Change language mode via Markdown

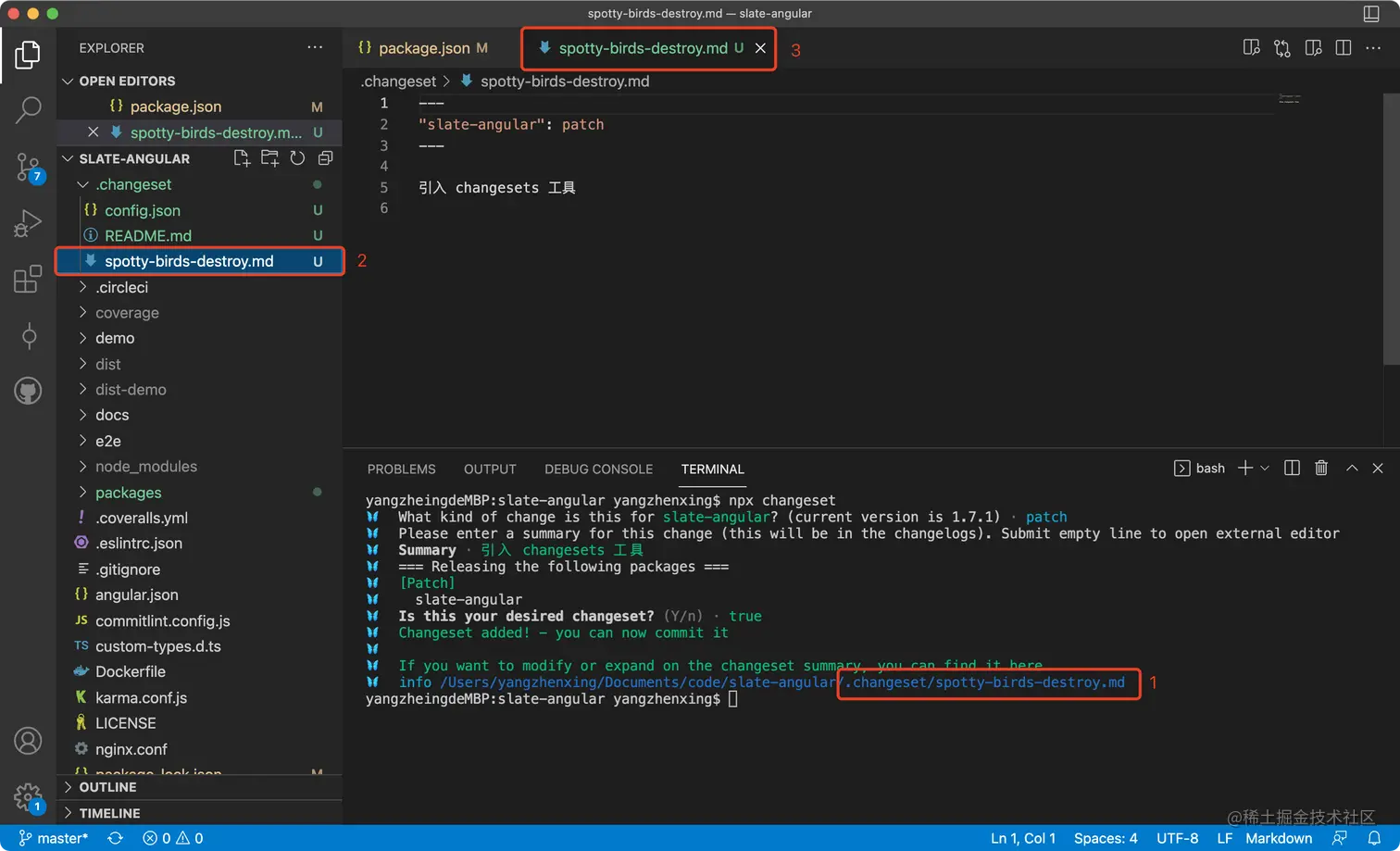point(1279,838)
